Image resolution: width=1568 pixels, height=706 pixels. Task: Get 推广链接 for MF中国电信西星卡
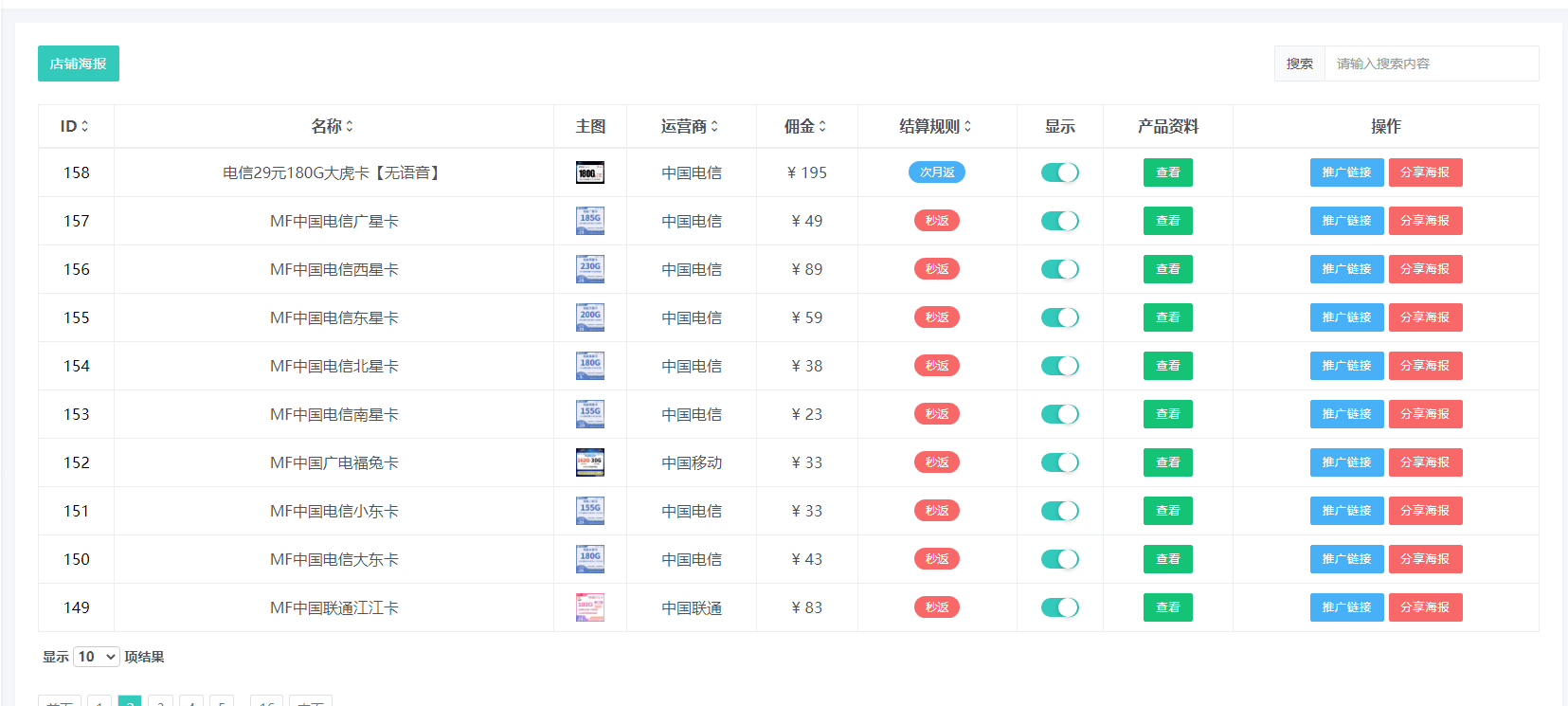click(x=1347, y=269)
